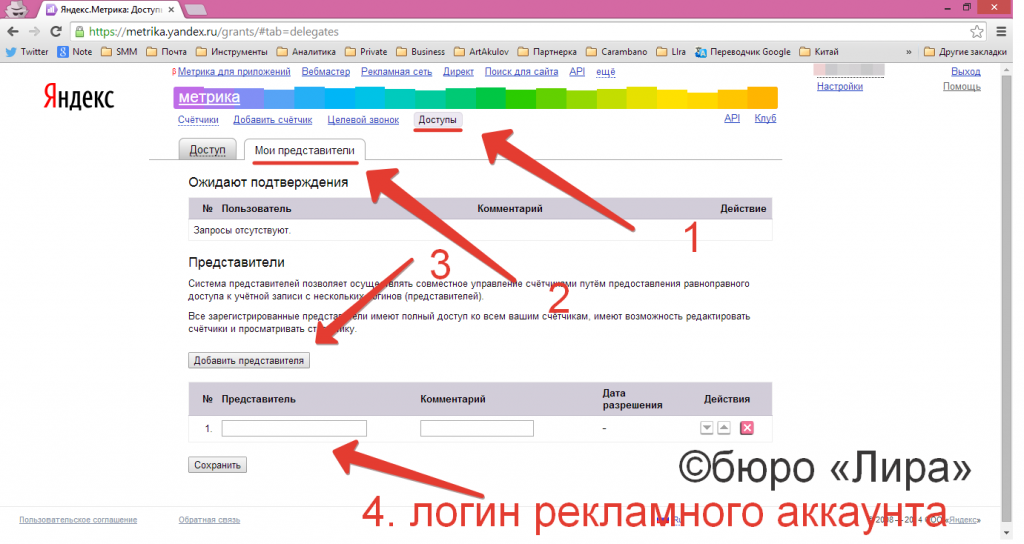Open the Инструменты bookmarks folder
This screenshot has height=544, width=1024.
point(232,52)
